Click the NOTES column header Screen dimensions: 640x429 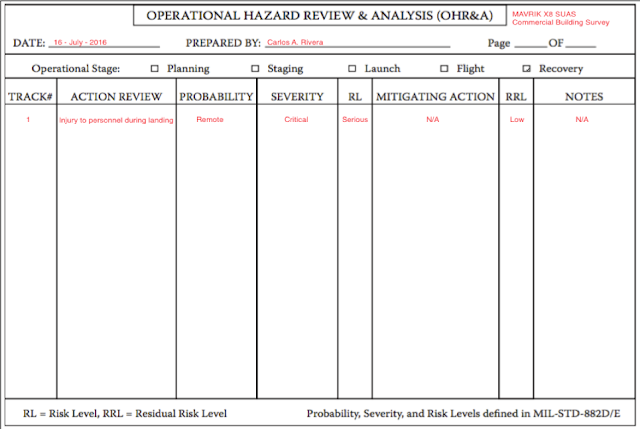point(584,97)
